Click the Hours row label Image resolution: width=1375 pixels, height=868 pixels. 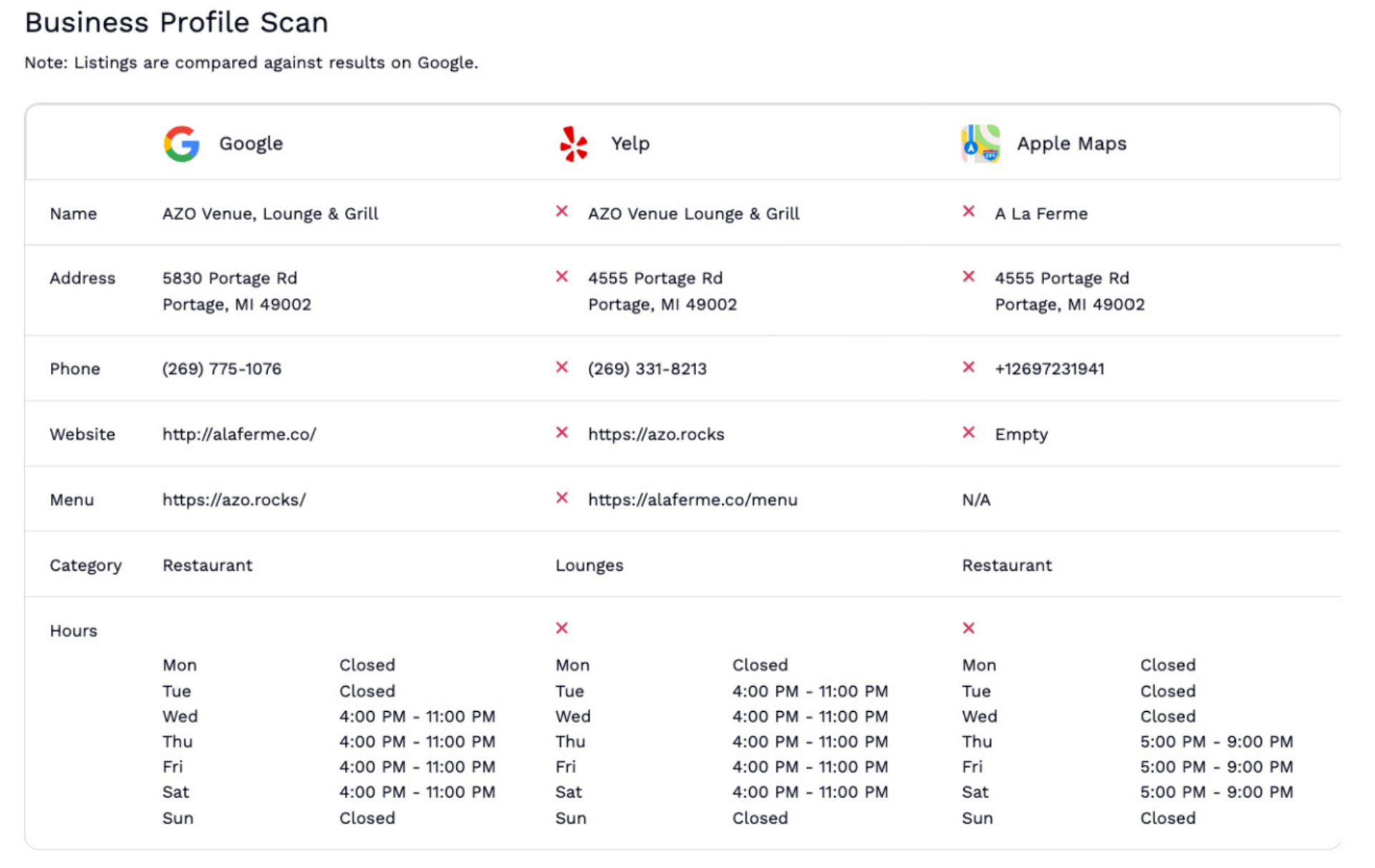click(x=73, y=631)
